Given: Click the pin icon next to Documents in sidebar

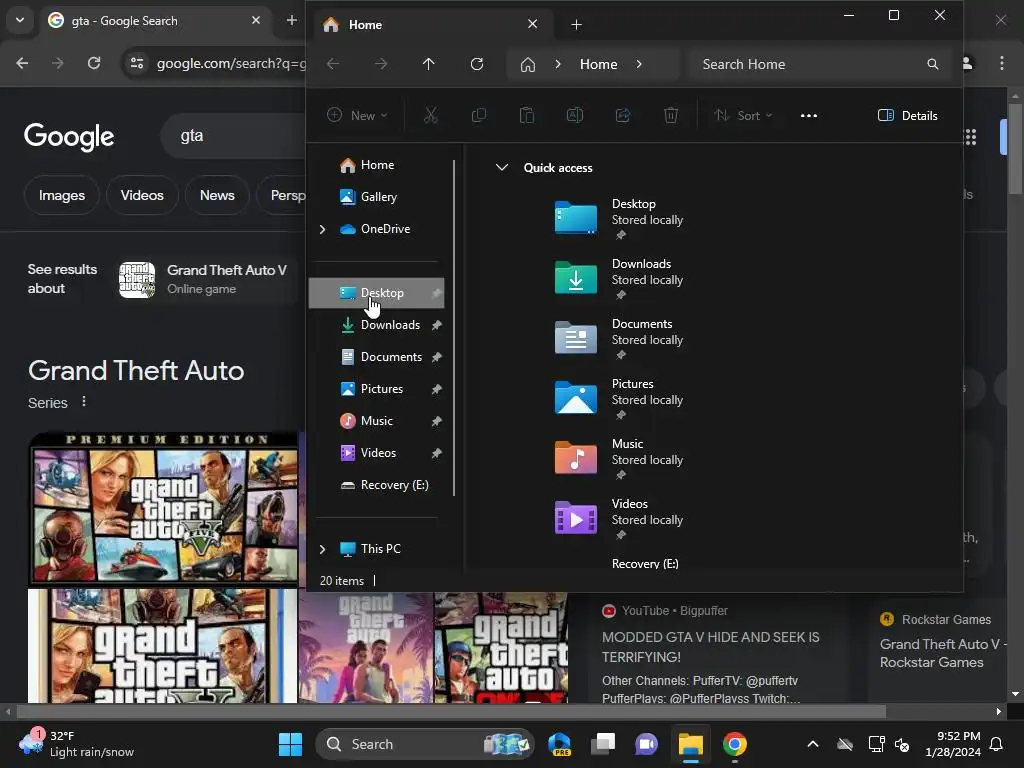Looking at the screenshot, I should (x=437, y=357).
